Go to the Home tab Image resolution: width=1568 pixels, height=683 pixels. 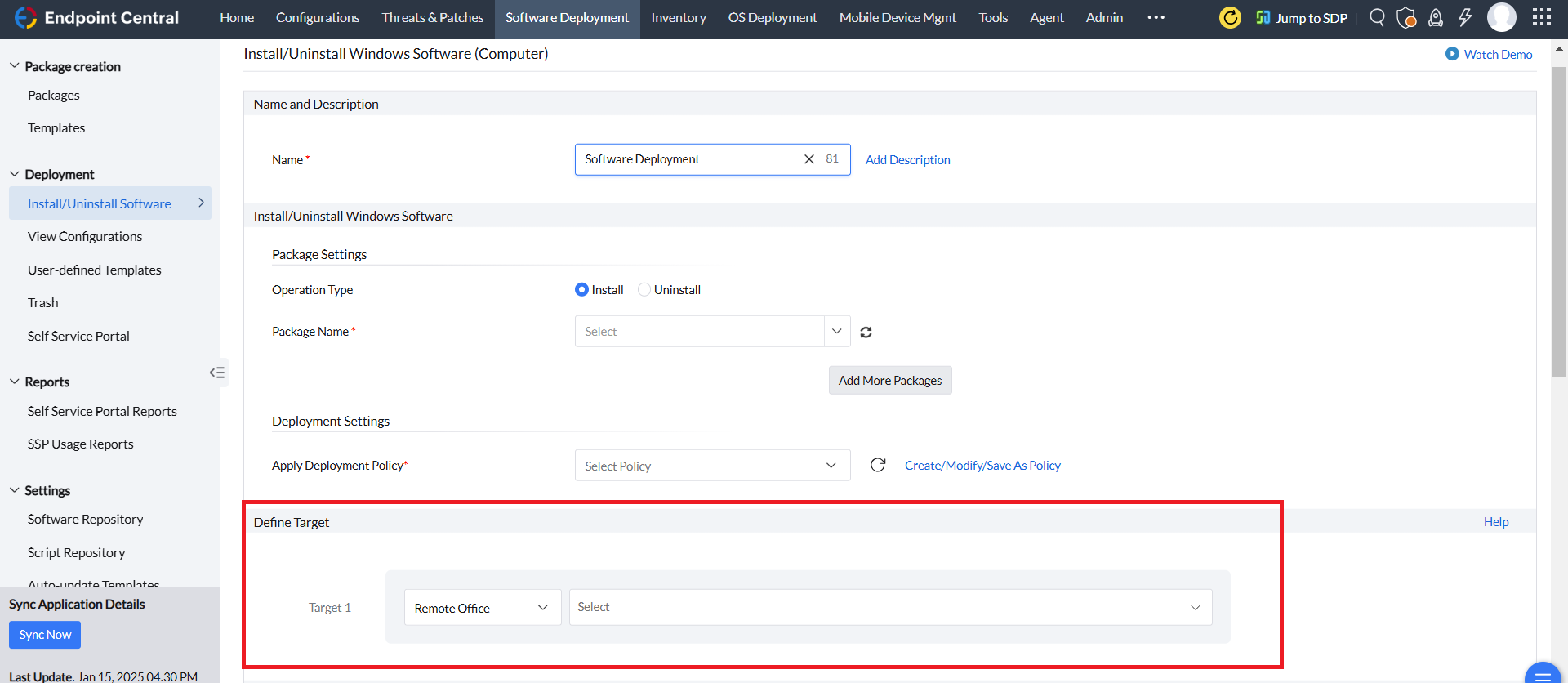coord(237,18)
